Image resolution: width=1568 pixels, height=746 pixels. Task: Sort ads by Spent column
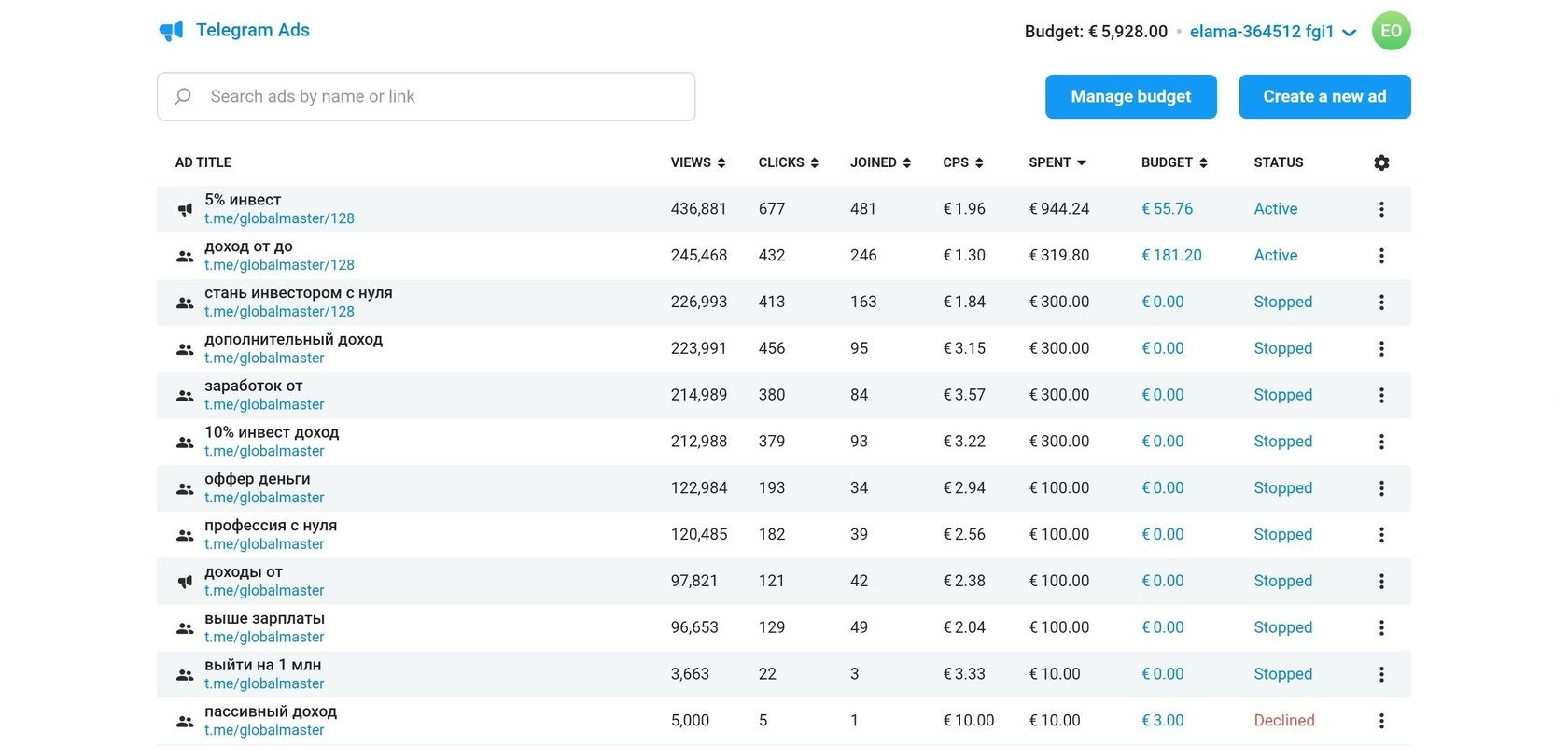(1057, 162)
